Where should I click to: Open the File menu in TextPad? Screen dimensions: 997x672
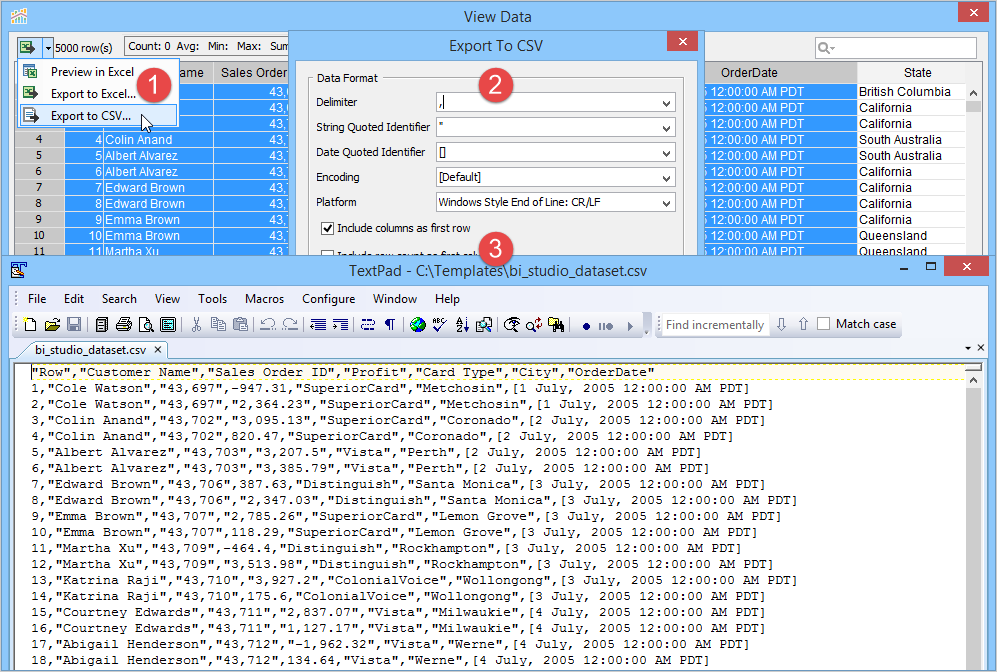[x=37, y=299]
